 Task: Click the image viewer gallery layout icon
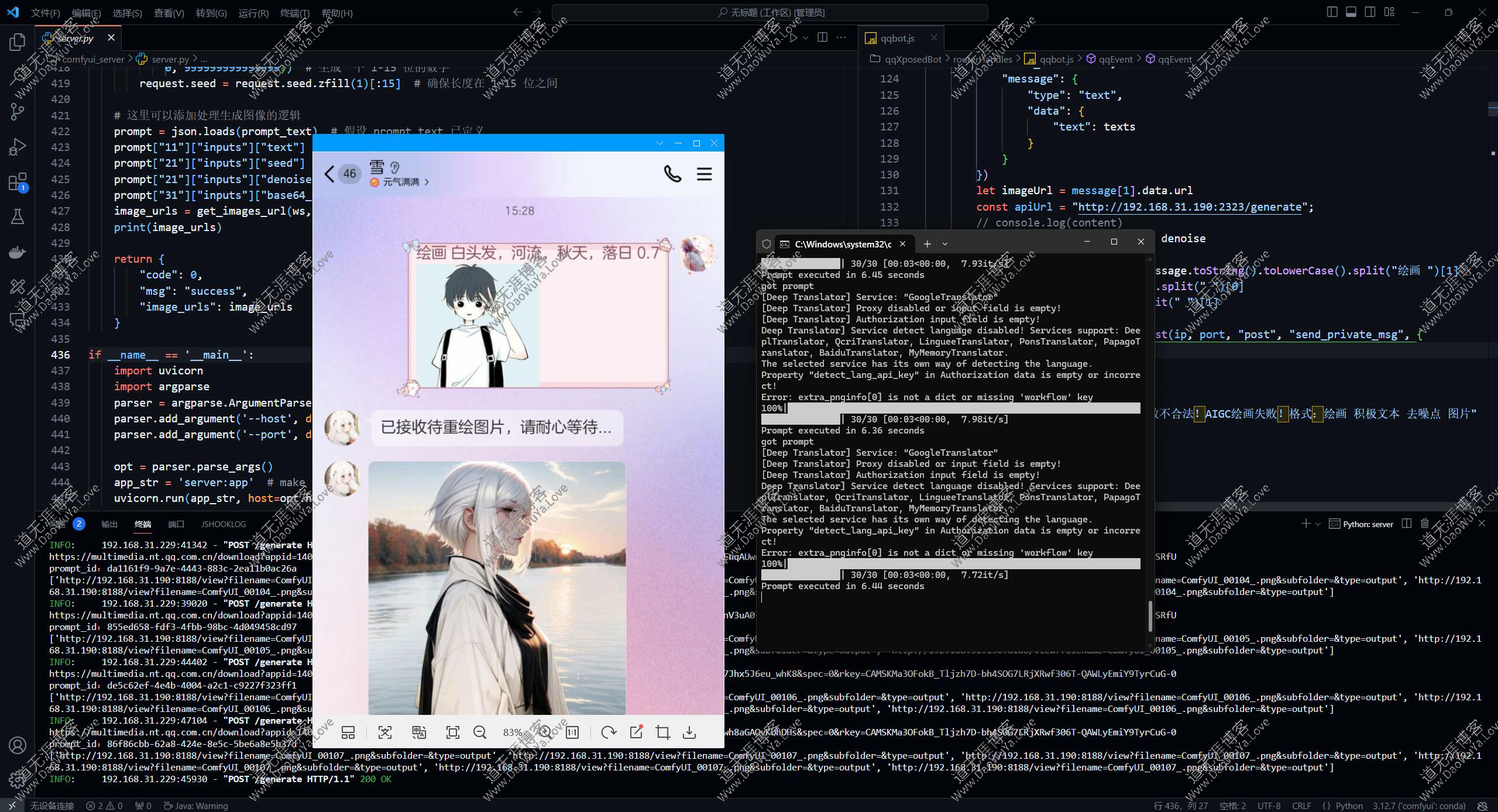(x=348, y=732)
